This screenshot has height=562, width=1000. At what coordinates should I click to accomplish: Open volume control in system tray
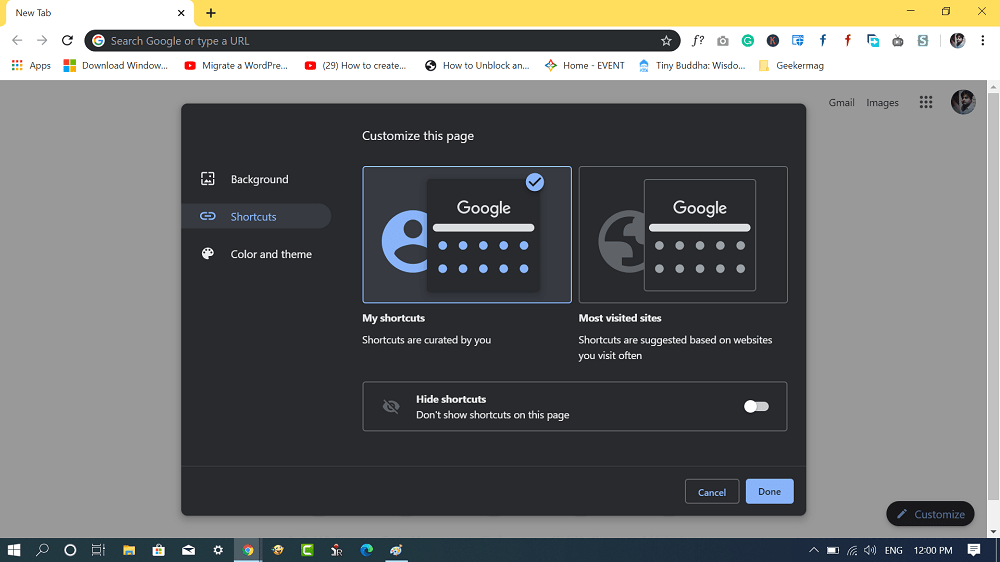(870, 550)
